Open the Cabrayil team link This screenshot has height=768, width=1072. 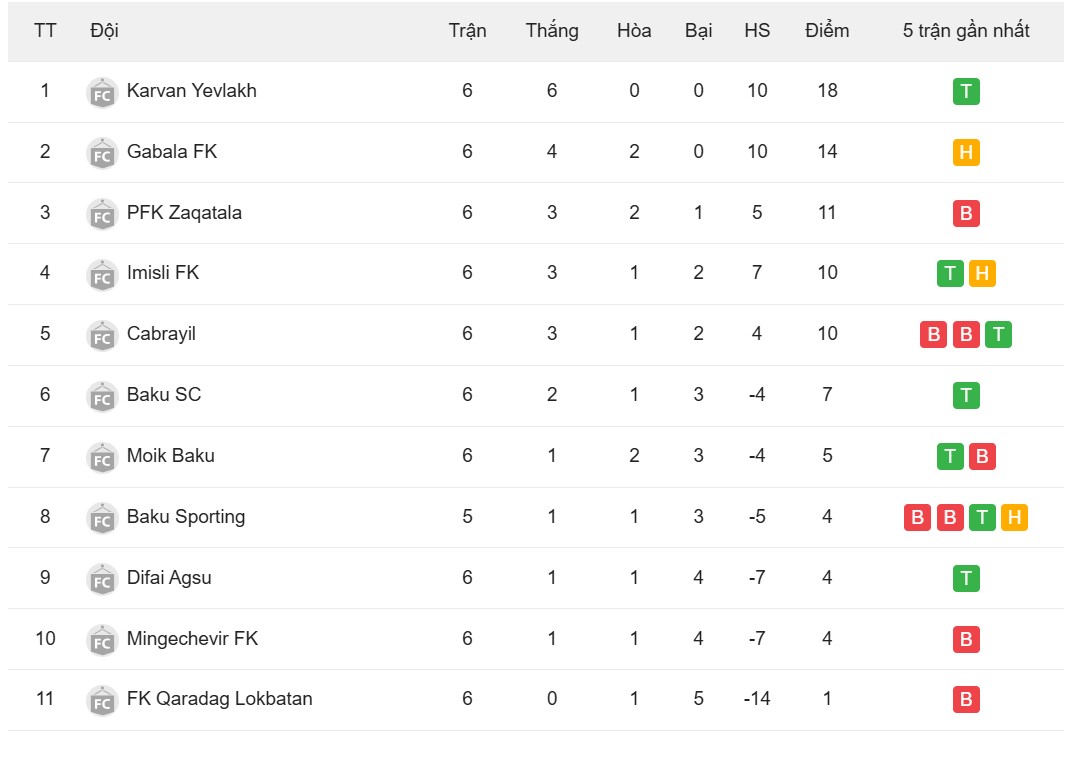click(x=161, y=334)
